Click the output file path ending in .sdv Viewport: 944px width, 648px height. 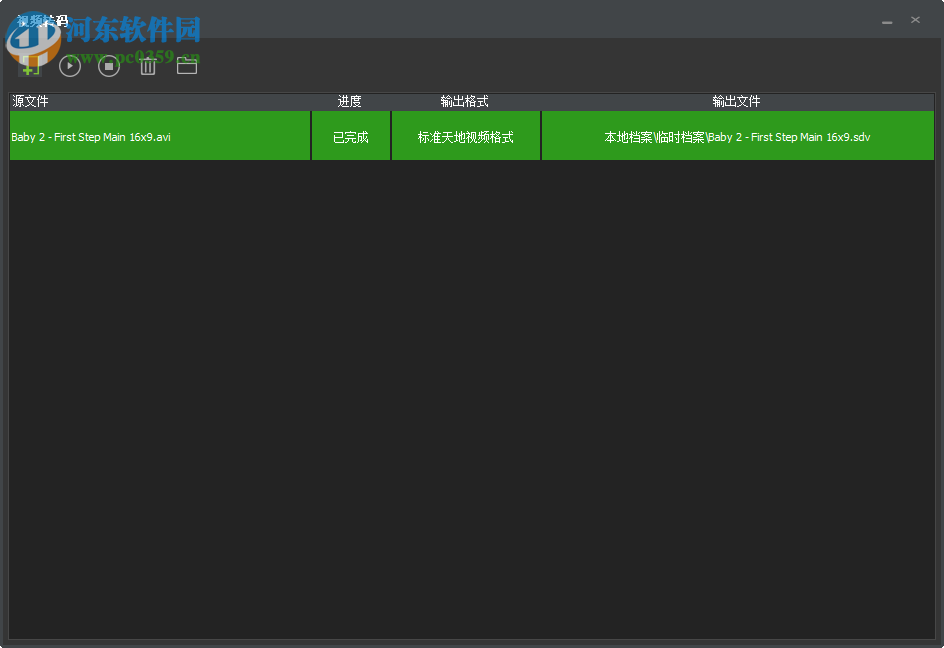tap(738, 137)
